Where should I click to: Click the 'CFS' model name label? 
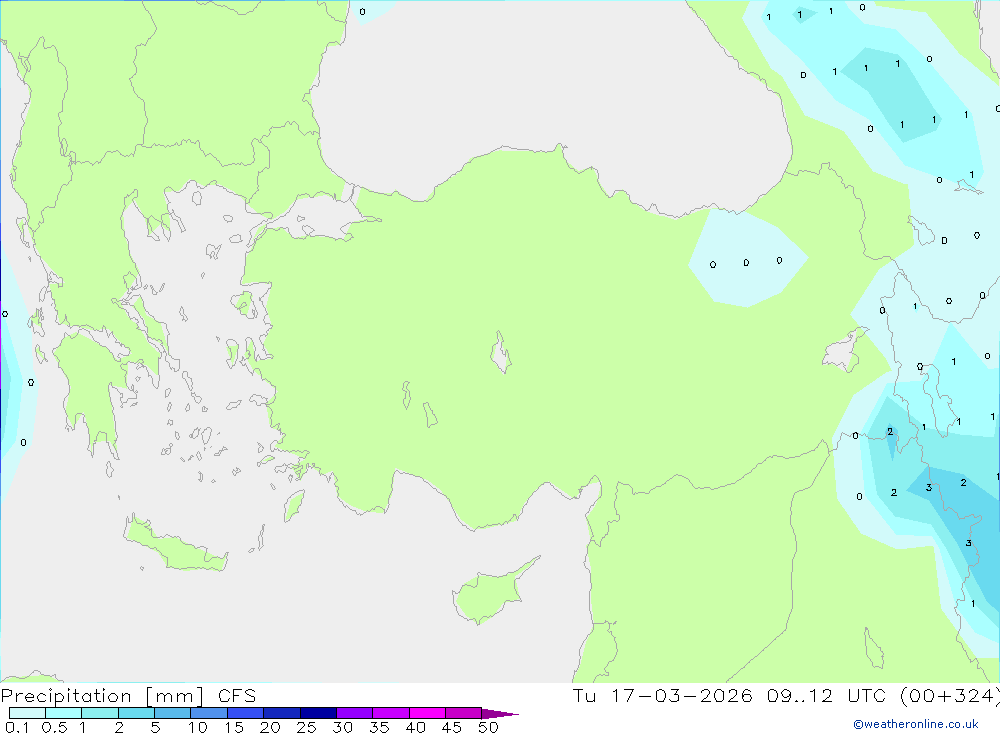click(237, 696)
